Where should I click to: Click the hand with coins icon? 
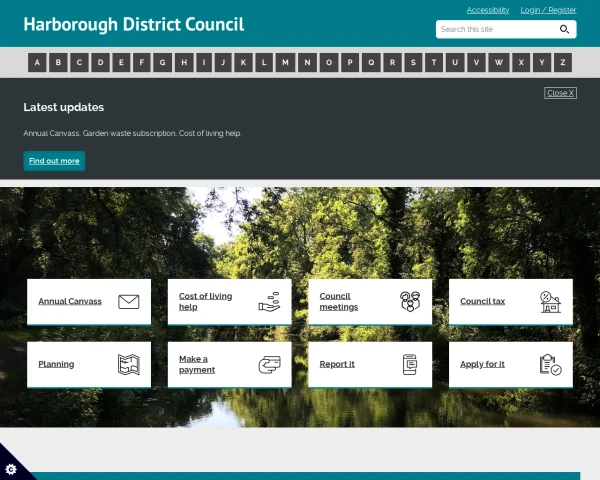pyautogui.click(x=269, y=302)
